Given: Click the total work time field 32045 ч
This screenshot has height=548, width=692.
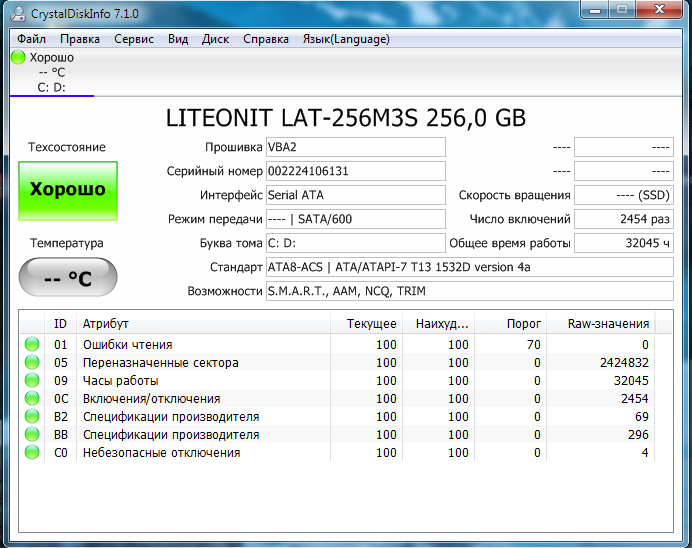Looking at the screenshot, I should [624, 243].
